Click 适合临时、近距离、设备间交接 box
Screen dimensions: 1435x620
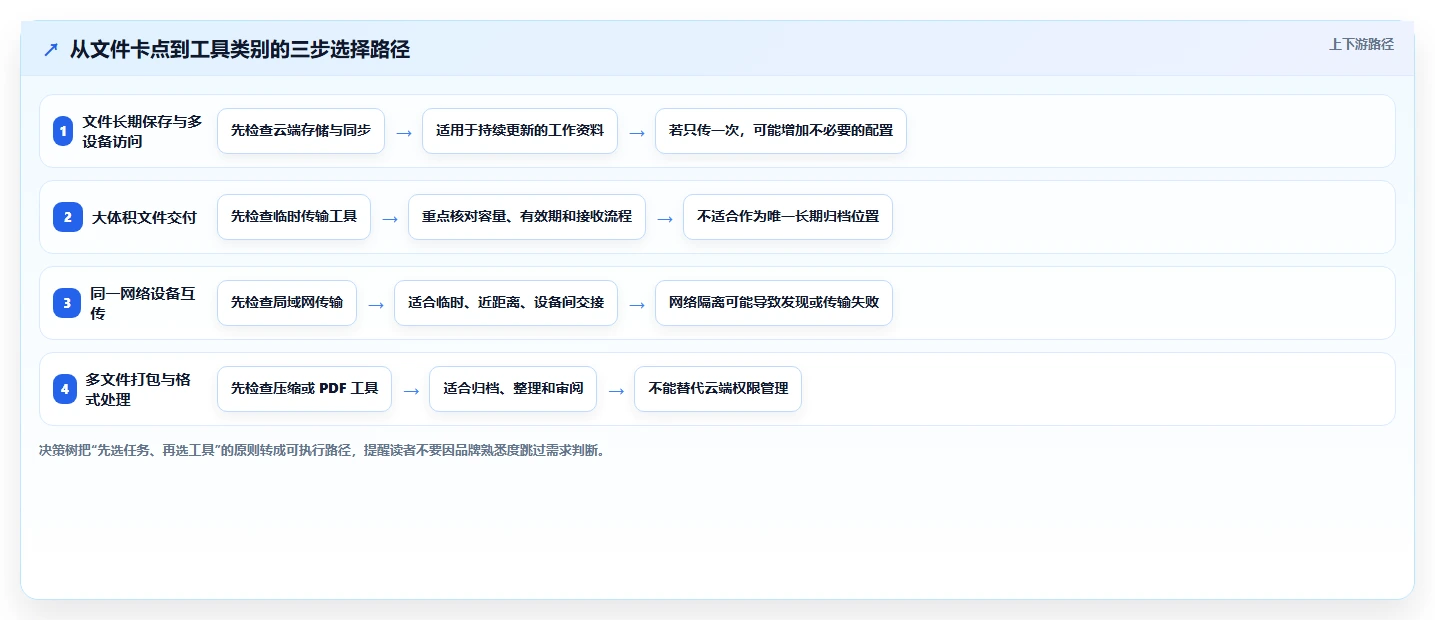pos(506,303)
